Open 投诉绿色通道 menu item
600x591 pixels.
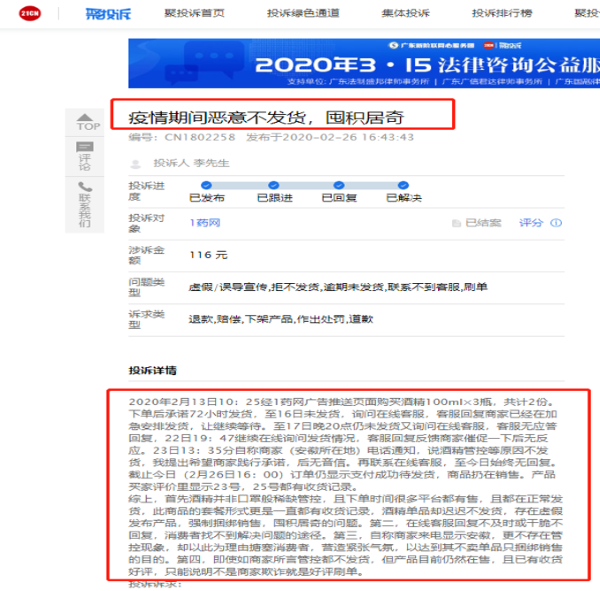pyautogui.click(x=303, y=13)
